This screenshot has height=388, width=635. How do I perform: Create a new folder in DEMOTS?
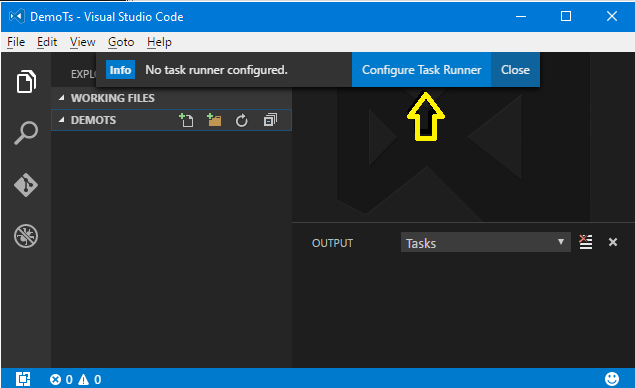pyautogui.click(x=214, y=120)
